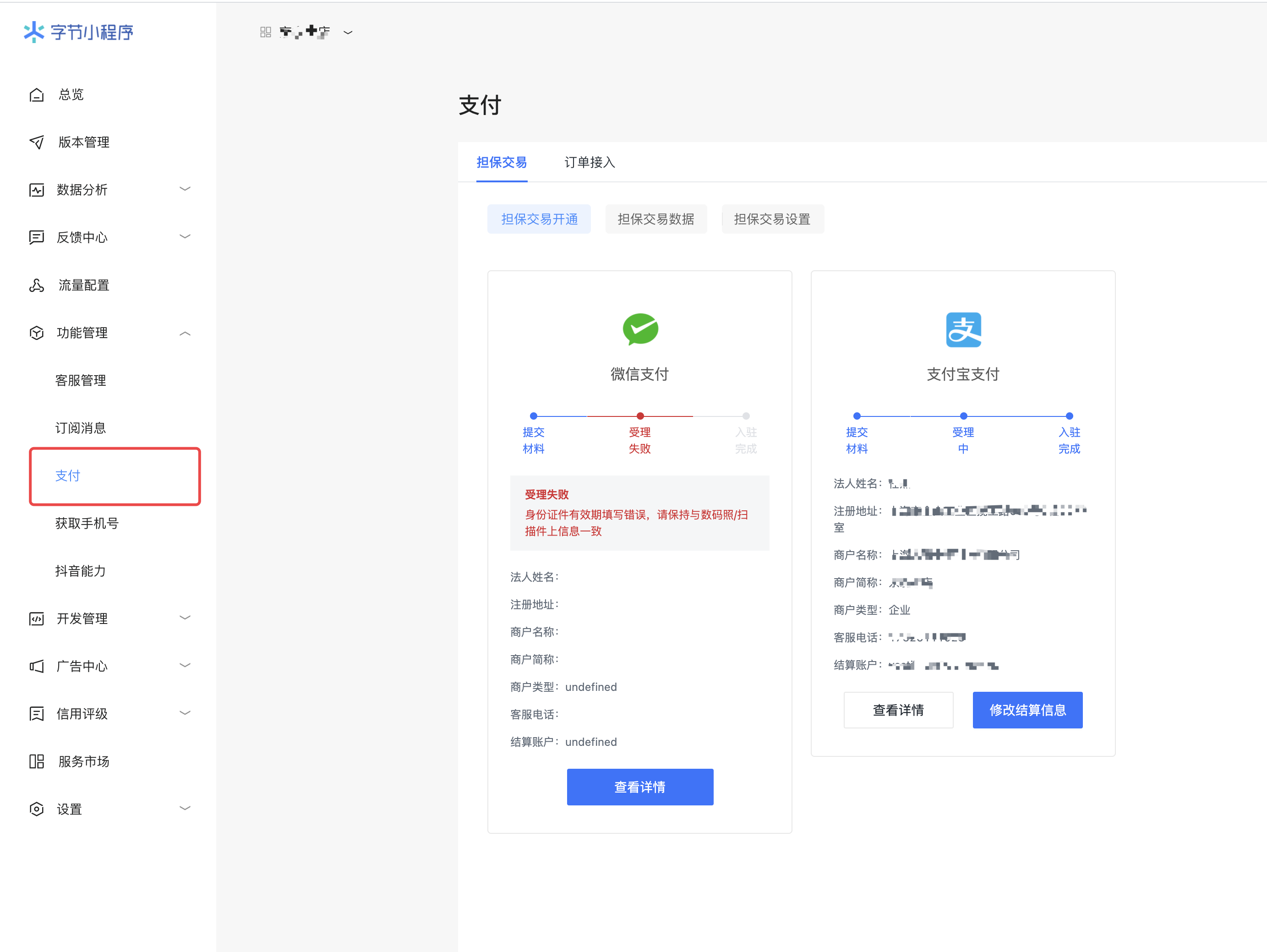Click the red 受理失败 progress step dot
This screenshot has height=952, width=1267.
640,416
